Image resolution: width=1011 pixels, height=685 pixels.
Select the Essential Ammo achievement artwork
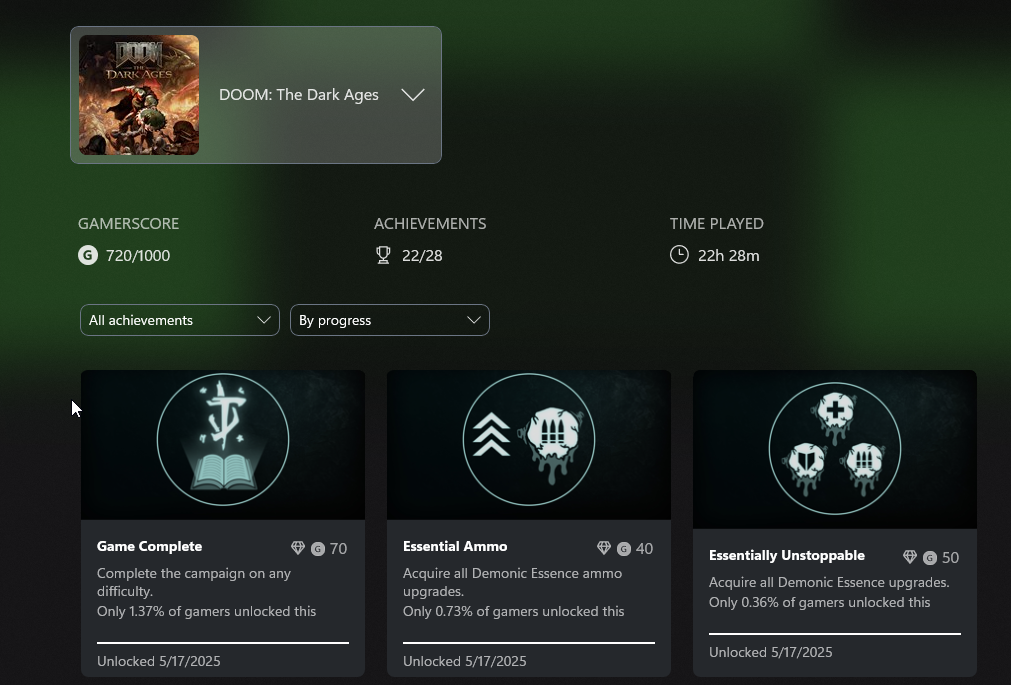tap(529, 444)
